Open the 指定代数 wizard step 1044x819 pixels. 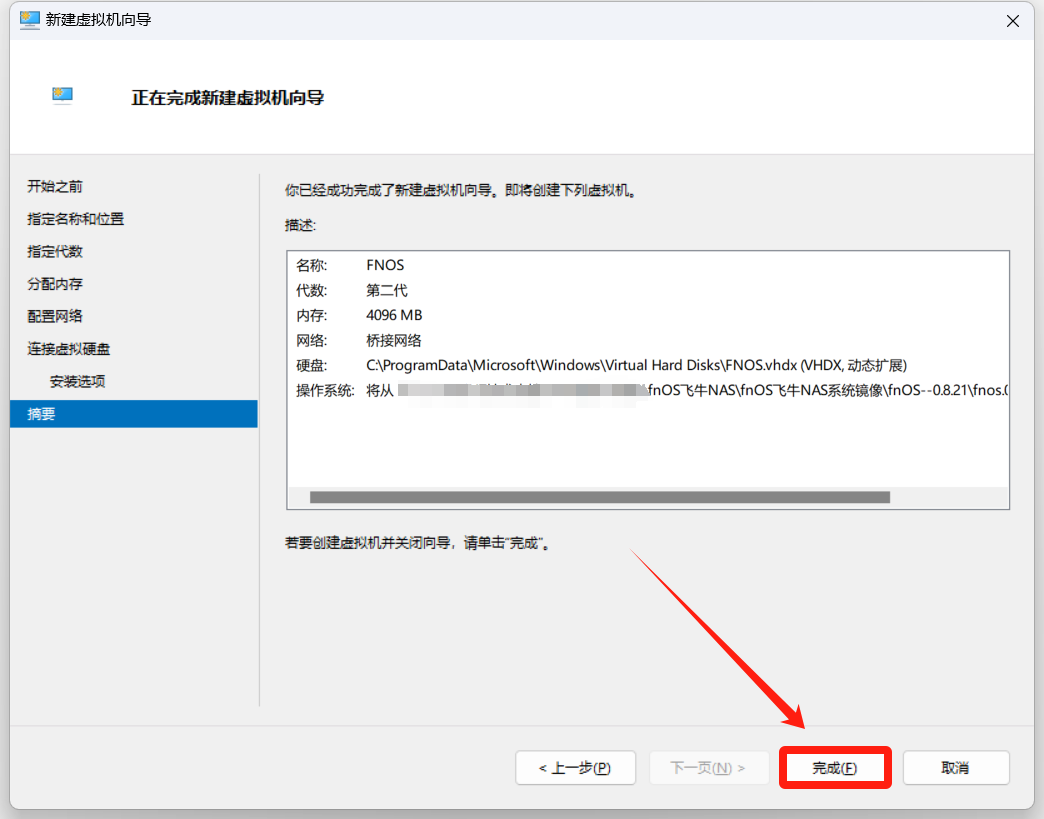pos(55,251)
